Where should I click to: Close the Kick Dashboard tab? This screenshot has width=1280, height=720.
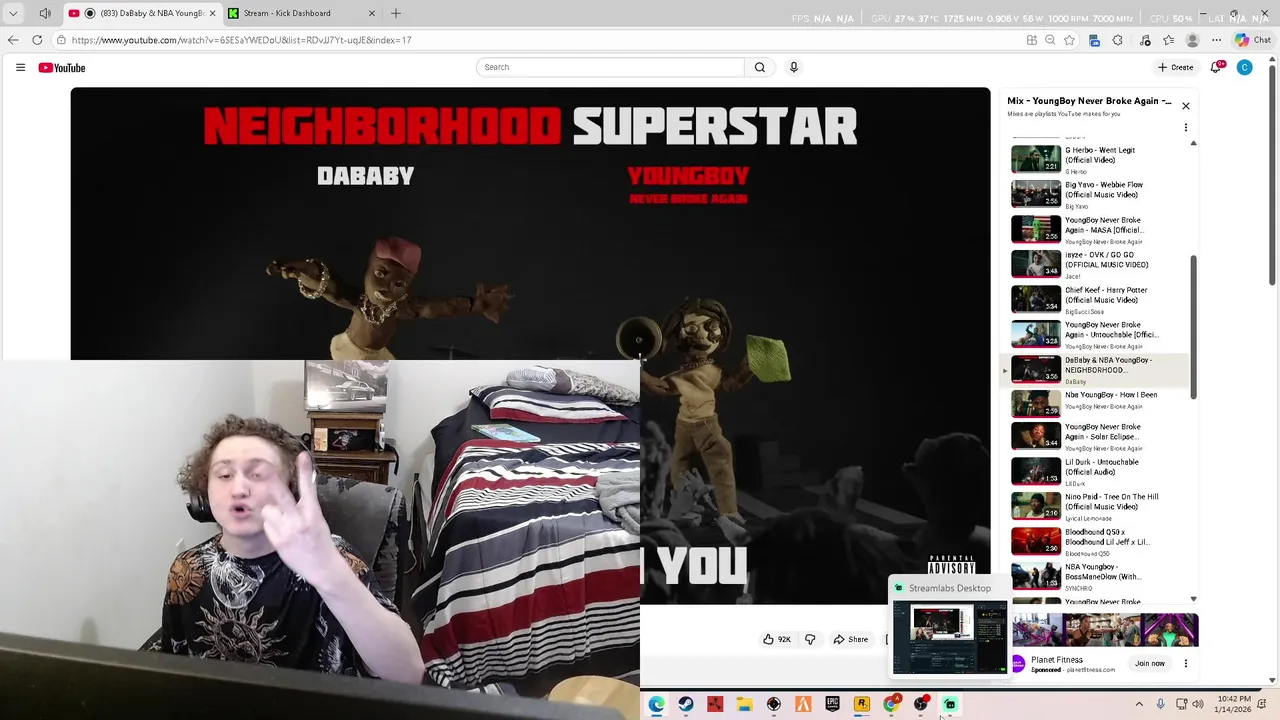pos(372,13)
